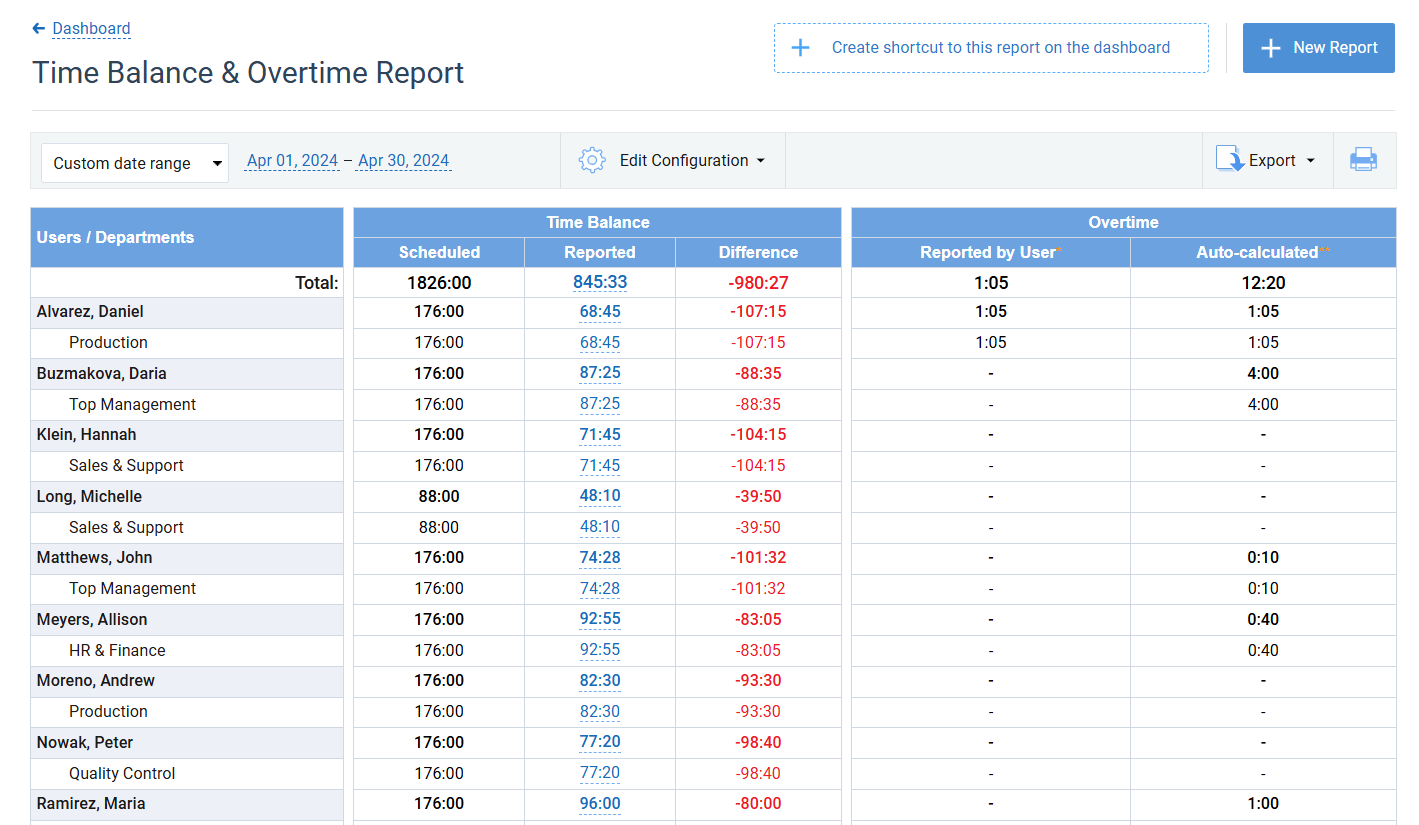Select the Nowak, Peter user row
The width and height of the screenshot is (1419, 825).
click(x=187, y=743)
